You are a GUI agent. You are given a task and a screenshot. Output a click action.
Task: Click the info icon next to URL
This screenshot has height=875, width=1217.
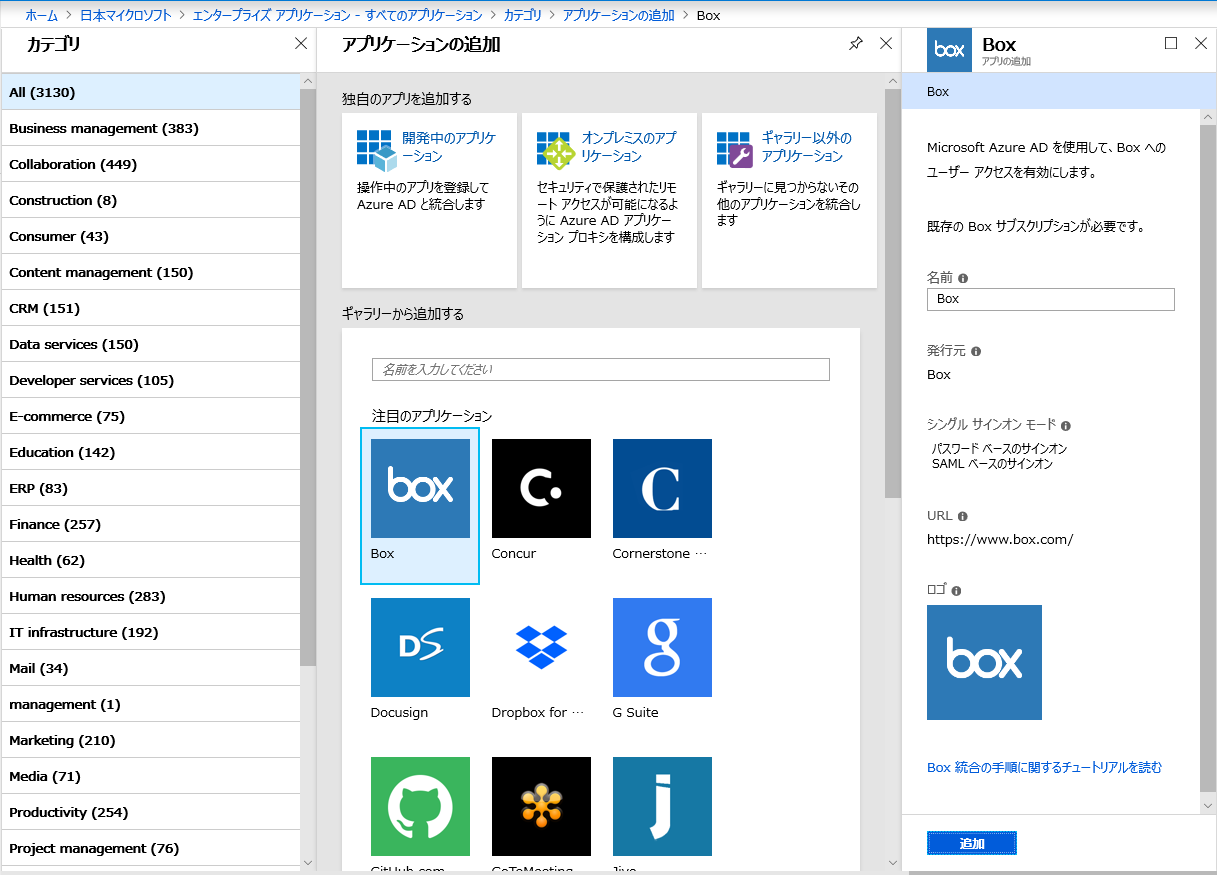(963, 516)
